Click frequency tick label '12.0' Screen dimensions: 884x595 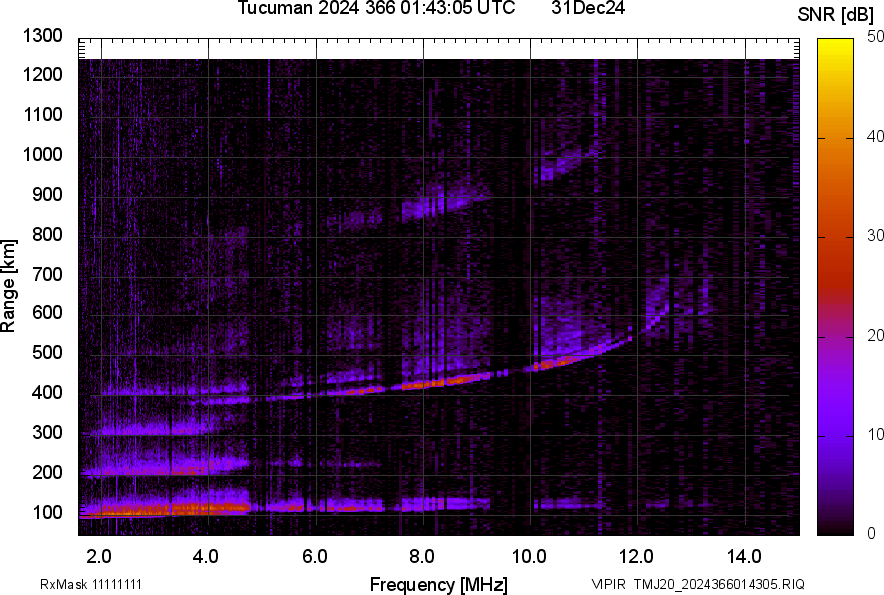[637, 557]
